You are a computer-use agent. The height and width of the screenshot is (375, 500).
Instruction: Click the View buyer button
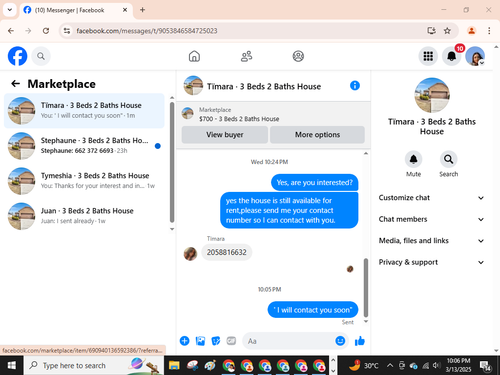[x=225, y=135]
